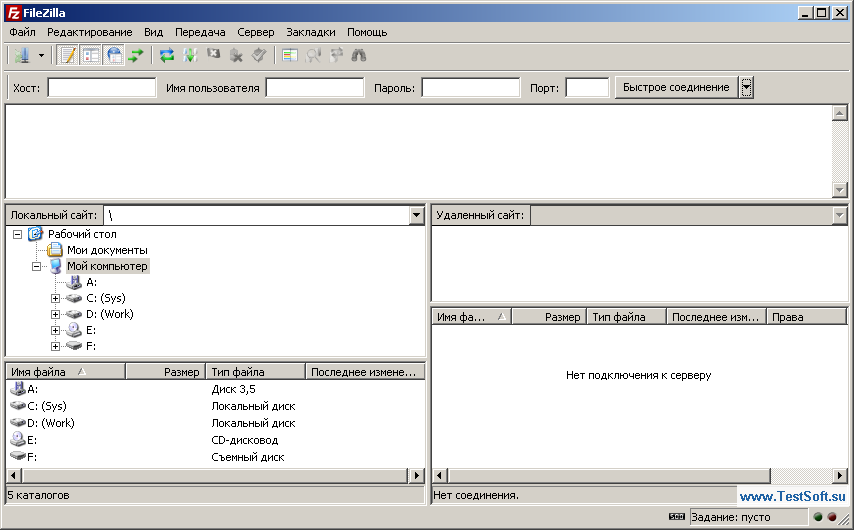The image size is (854, 530).
Task: Toggle synchronized browsing icon
Action: click(x=336, y=55)
